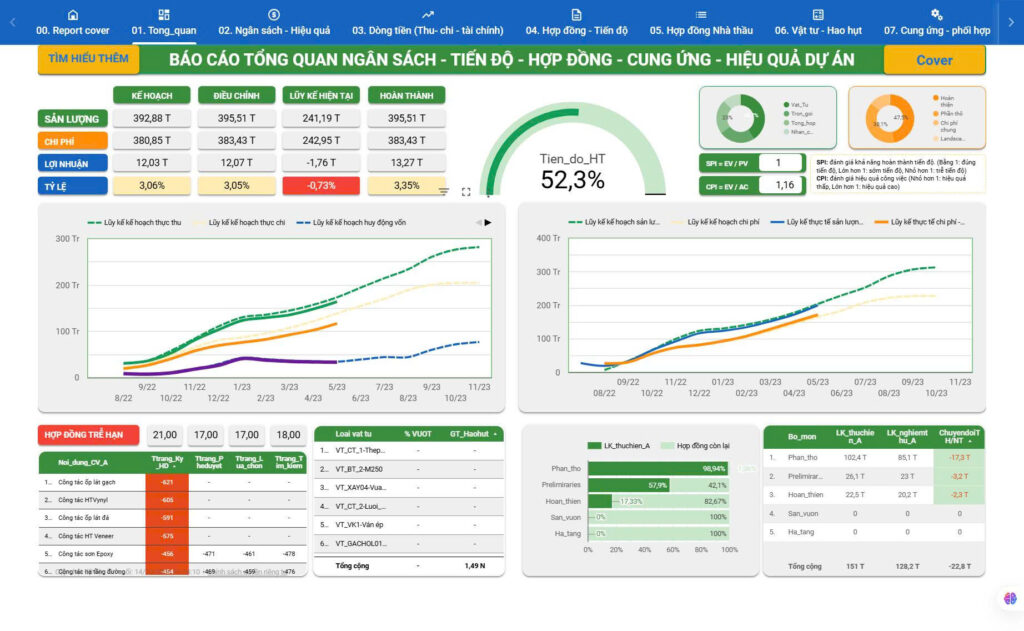The image size is (1024, 631).
Task: Click the dollar coin icon for Ngân sách
Action: coord(274,14)
